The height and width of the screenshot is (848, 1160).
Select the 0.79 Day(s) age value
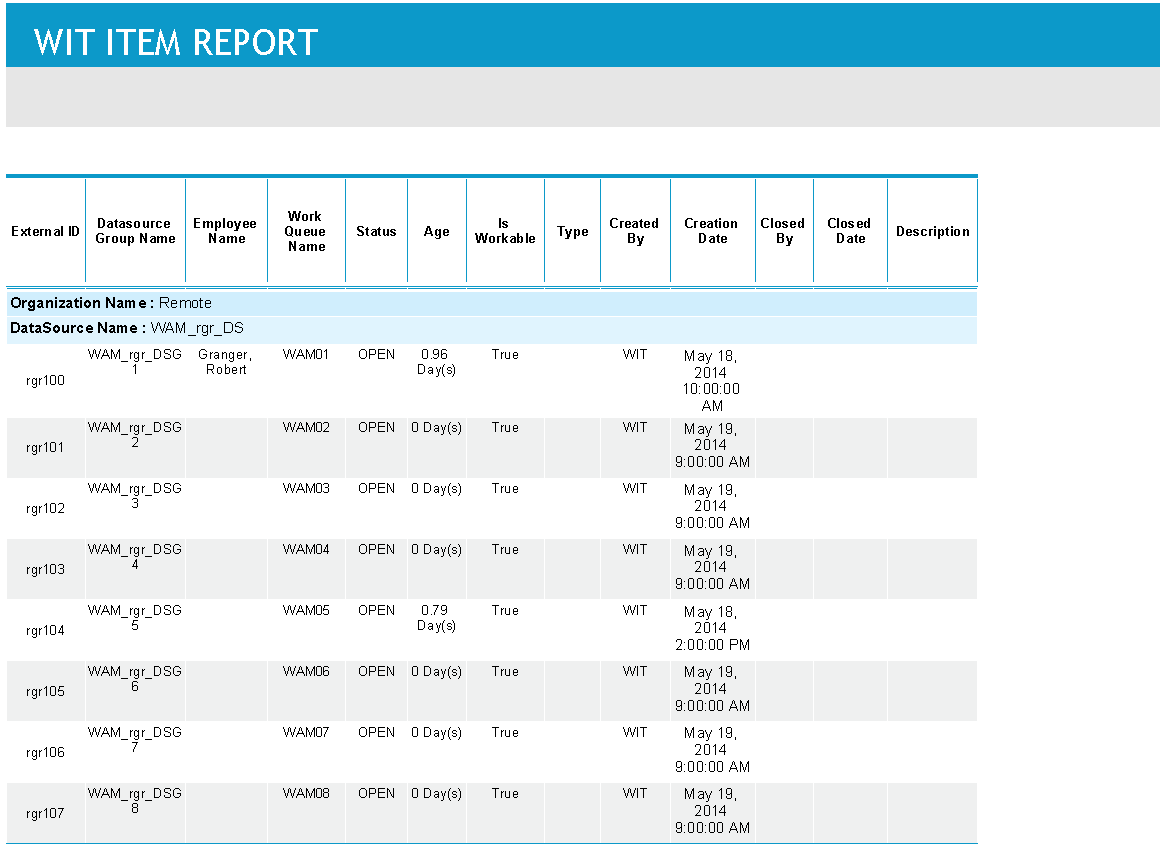point(436,618)
